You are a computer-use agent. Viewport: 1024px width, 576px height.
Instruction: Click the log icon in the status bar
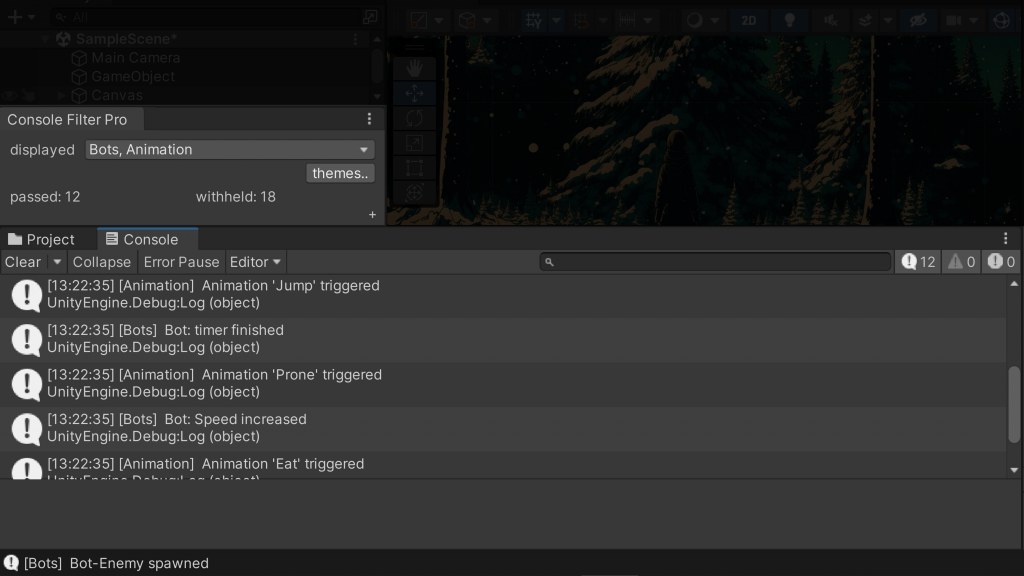point(11,563)
